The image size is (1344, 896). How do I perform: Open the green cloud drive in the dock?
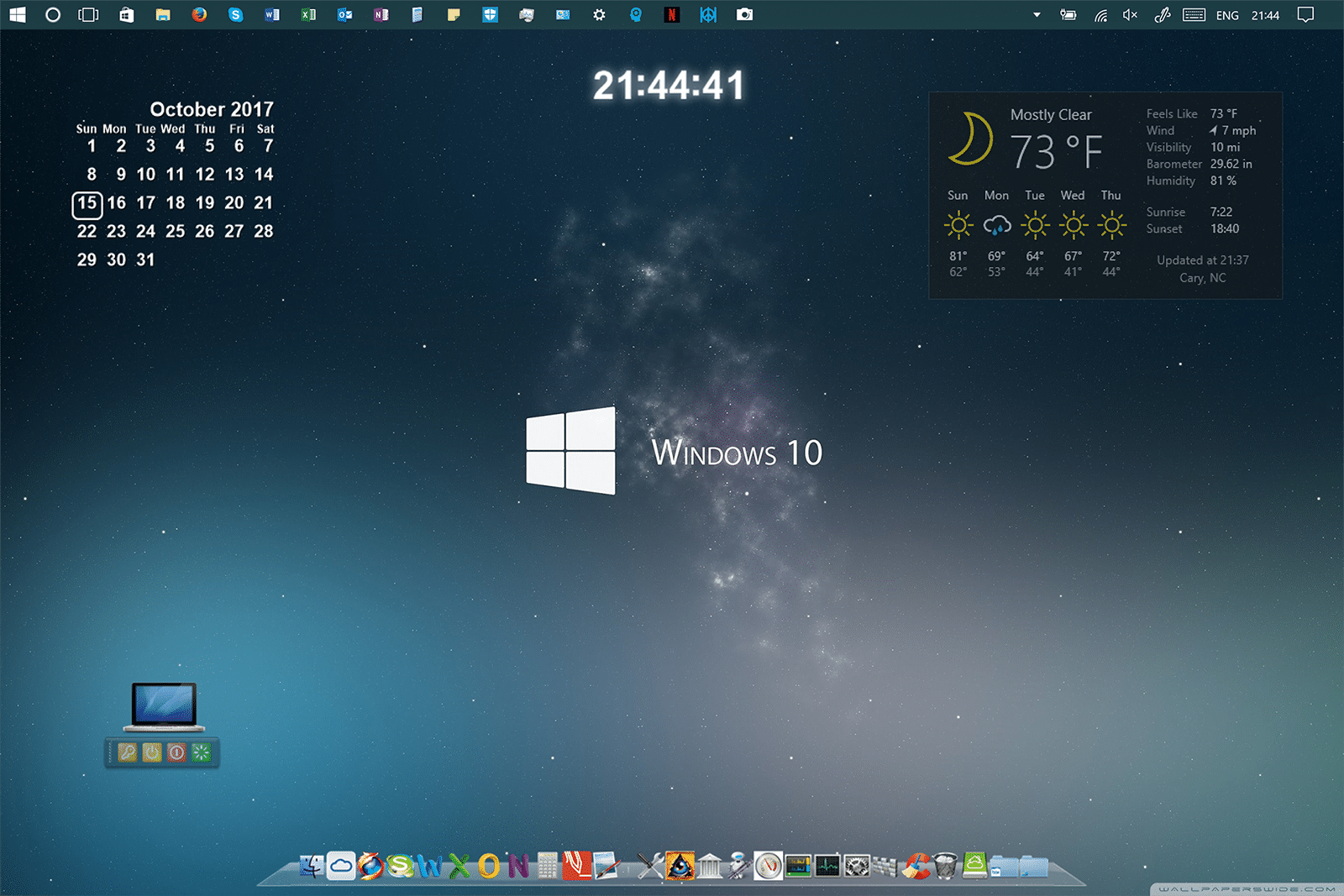click(x=974, y=866)
